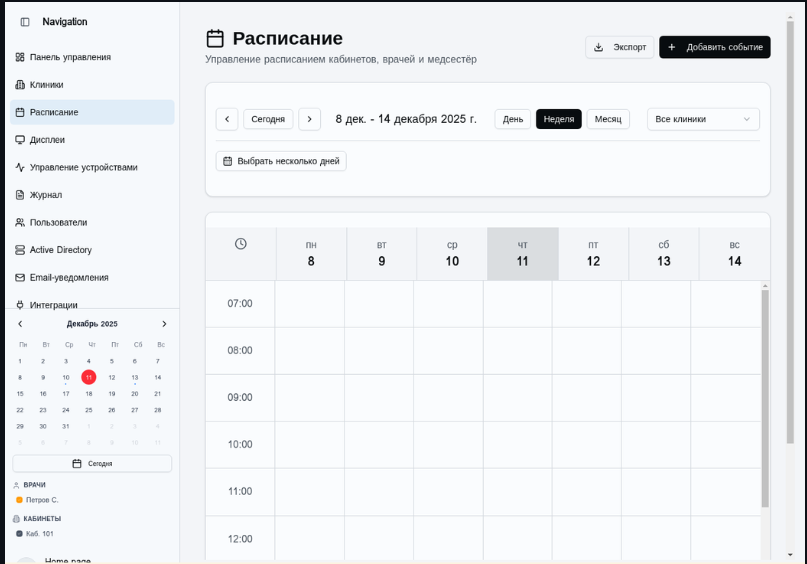
Task: Click the schedule grid vertical scrollbar
Action: coord(765,399)
